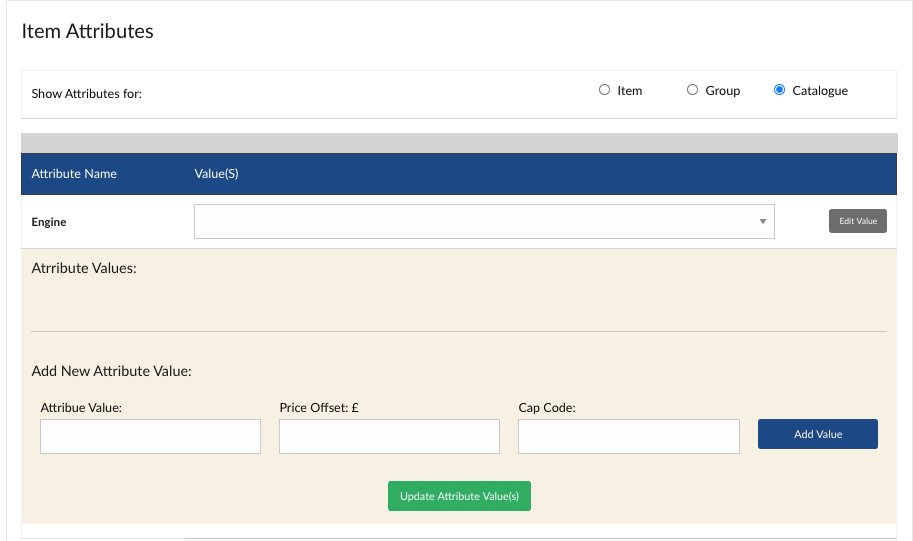The width and height of the screenshot is (913, 541).
Task: Click the 'Price Offset: £' field label
Action: [x=319, y=408]
